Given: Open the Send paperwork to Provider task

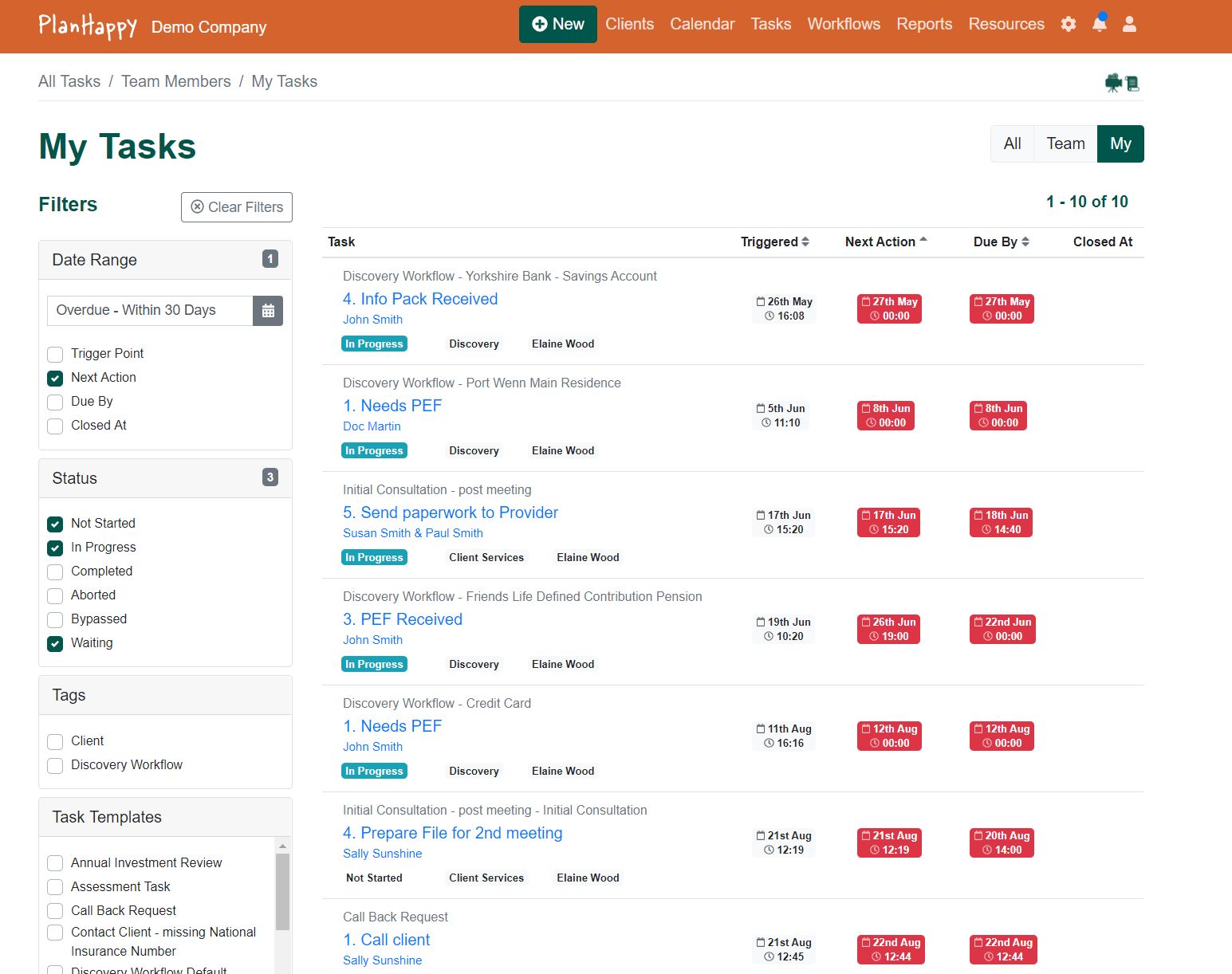Looking at the screenshot, I should point(451,513).
